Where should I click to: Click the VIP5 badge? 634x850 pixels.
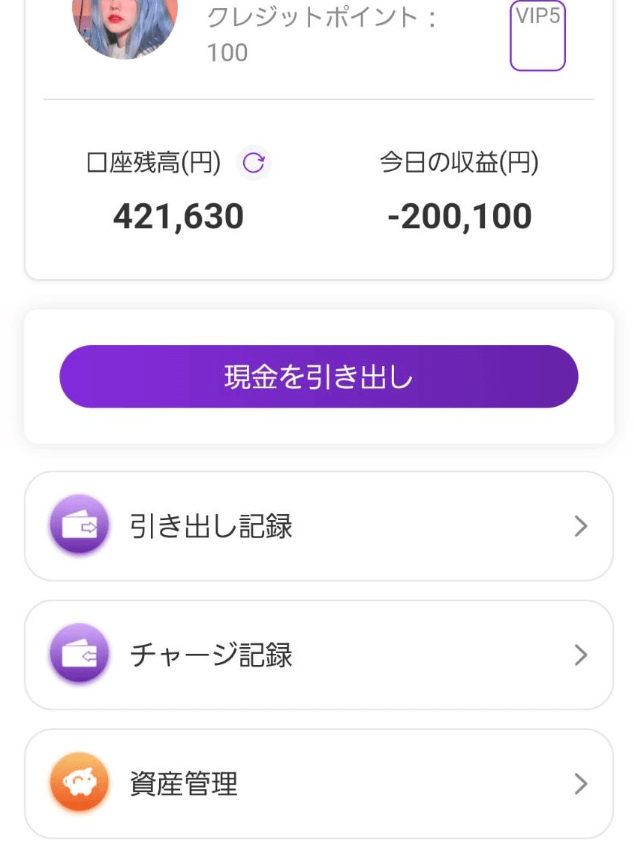point(538,37)
